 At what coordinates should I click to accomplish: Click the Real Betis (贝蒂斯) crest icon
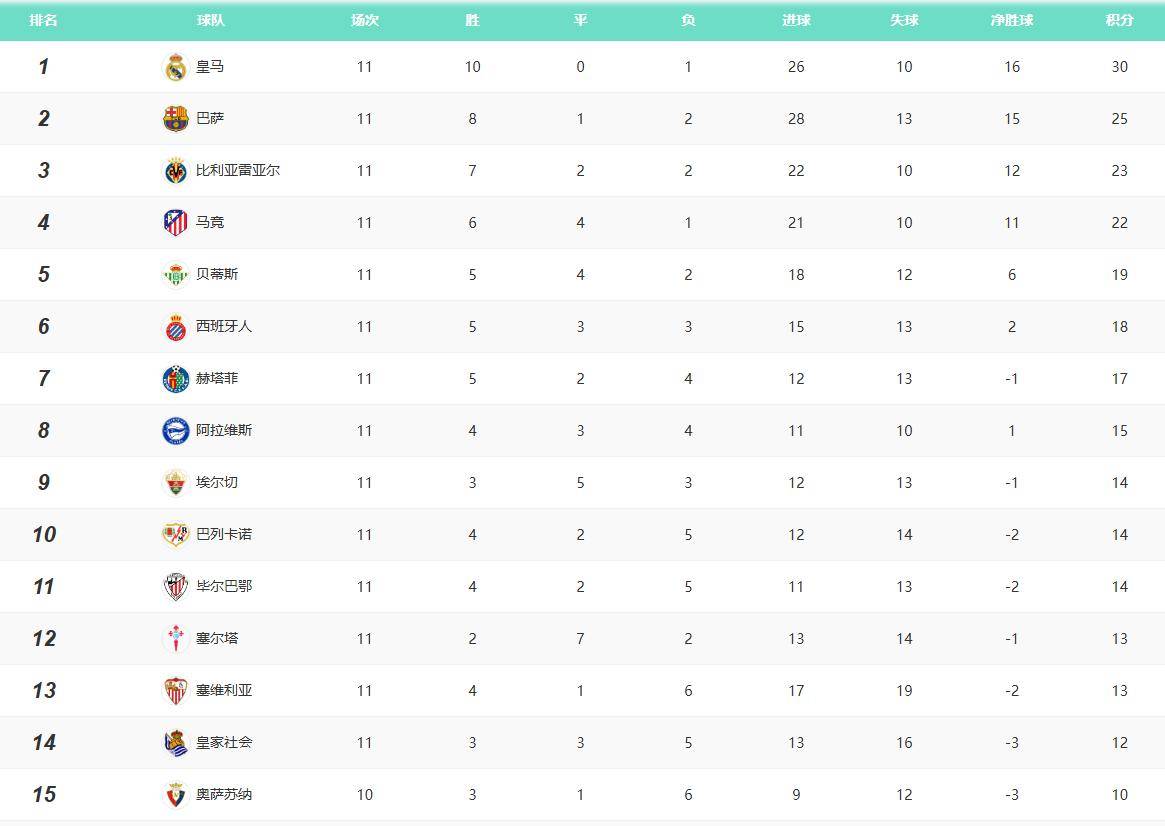click(x=176, y=275)
